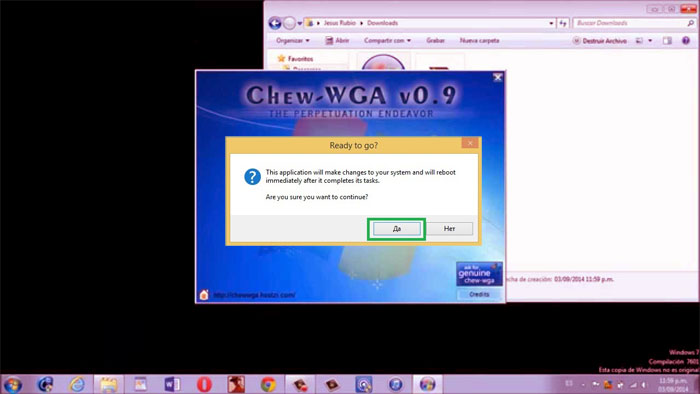Open Internet Explorer from the taskbar
700x394 pixels.
[x=77, y=384]
